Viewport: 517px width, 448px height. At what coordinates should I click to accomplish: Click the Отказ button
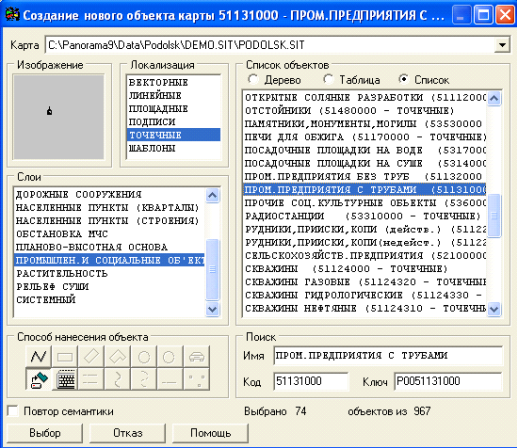click(127, 433)
